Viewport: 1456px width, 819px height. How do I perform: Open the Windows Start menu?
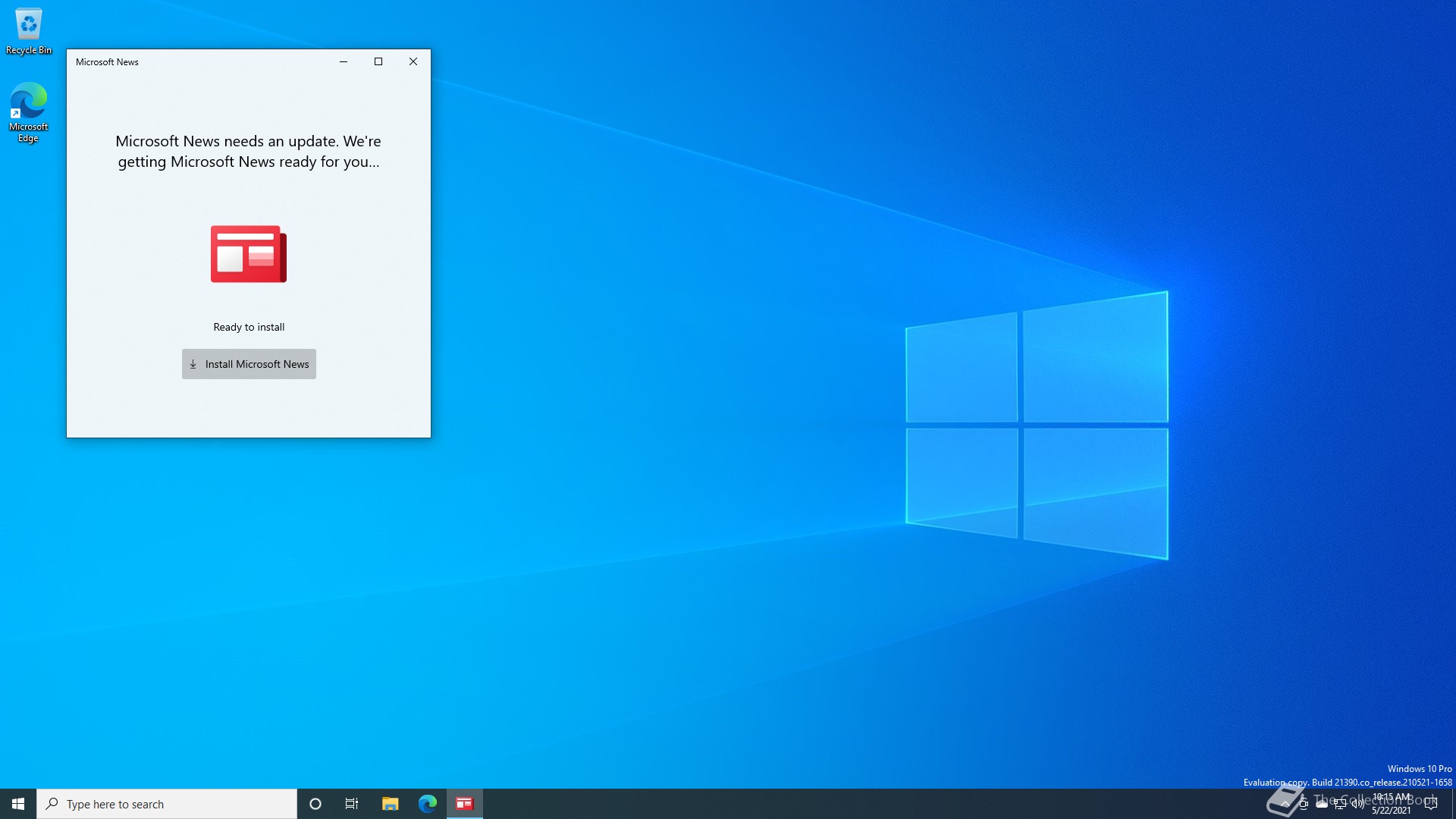tap(18, 804)
